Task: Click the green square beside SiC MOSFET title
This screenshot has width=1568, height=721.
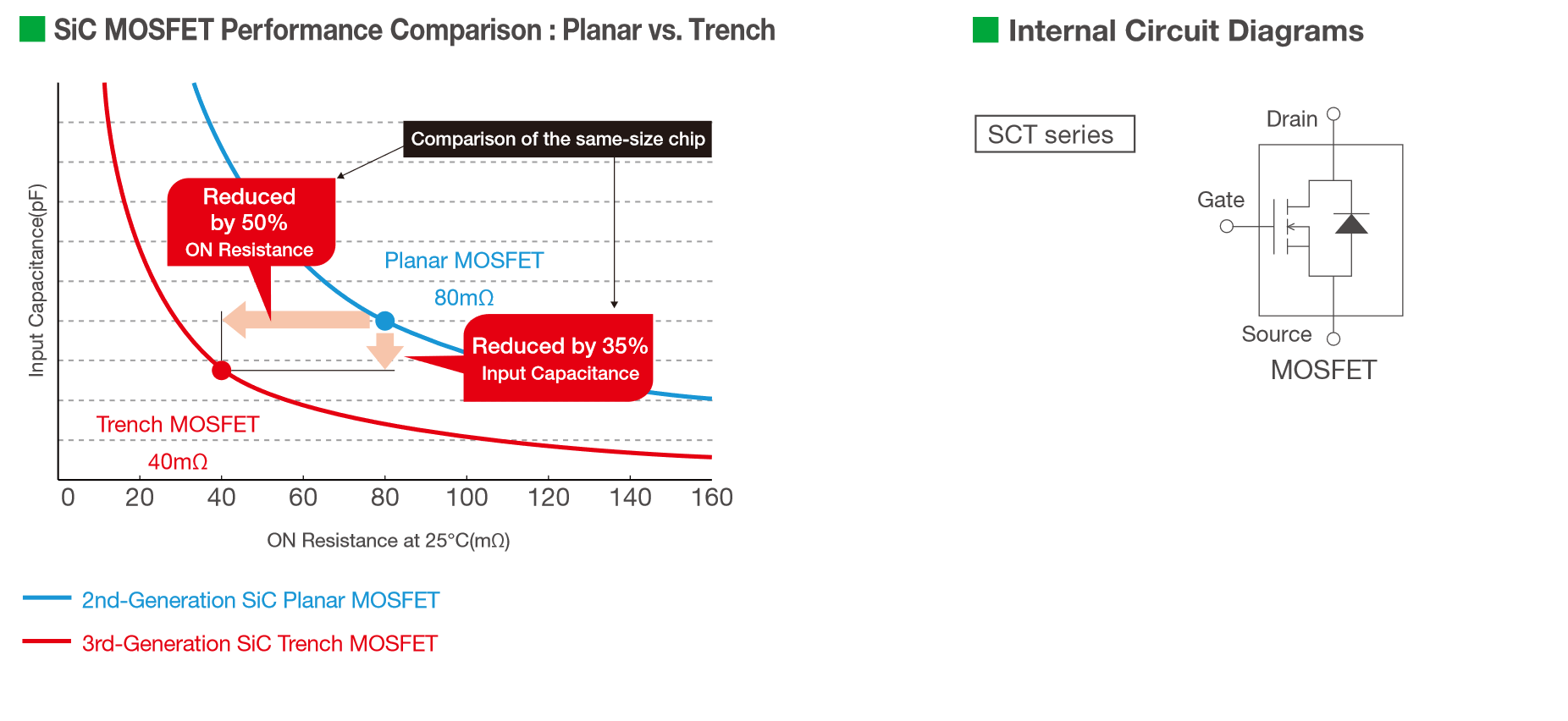Action: click(x=32, y=30)
